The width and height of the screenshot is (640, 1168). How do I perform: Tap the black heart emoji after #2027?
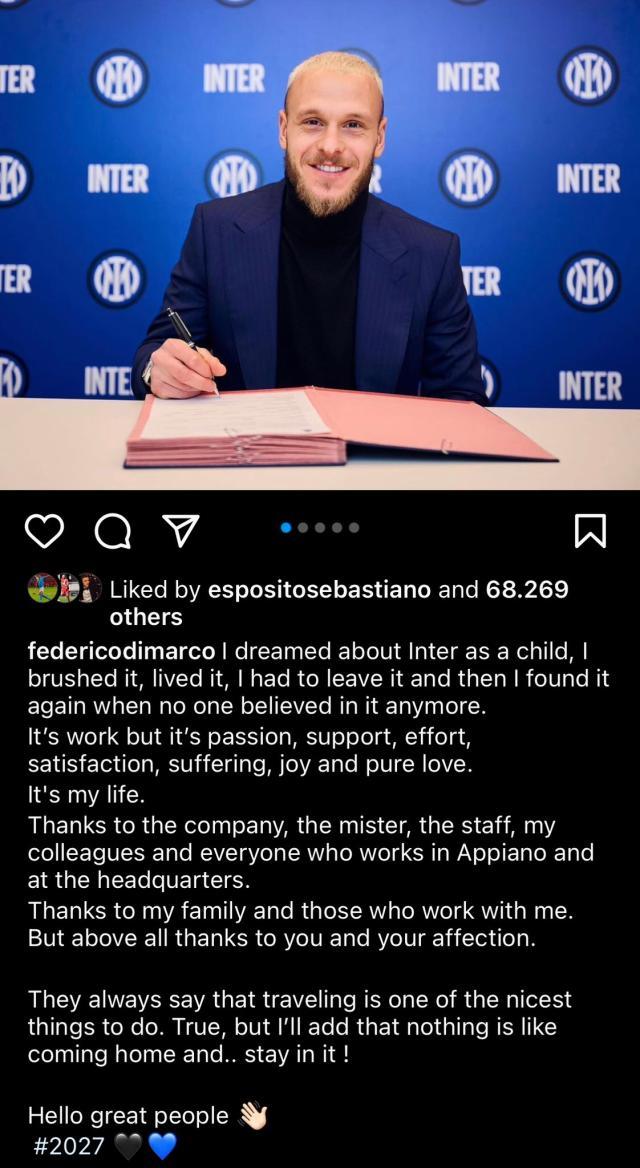pos(128,1147)
